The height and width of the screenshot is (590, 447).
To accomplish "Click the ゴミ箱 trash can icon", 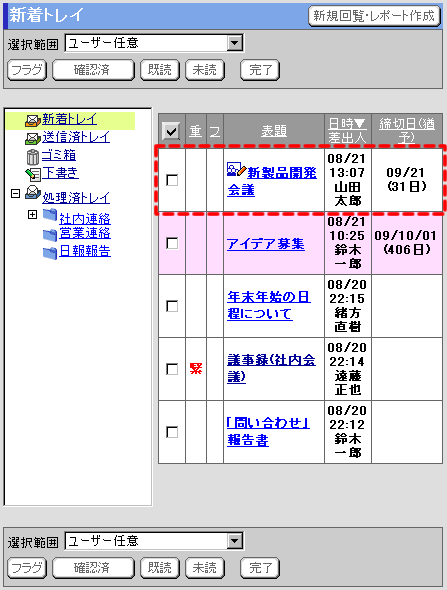I will pos(33,157).
